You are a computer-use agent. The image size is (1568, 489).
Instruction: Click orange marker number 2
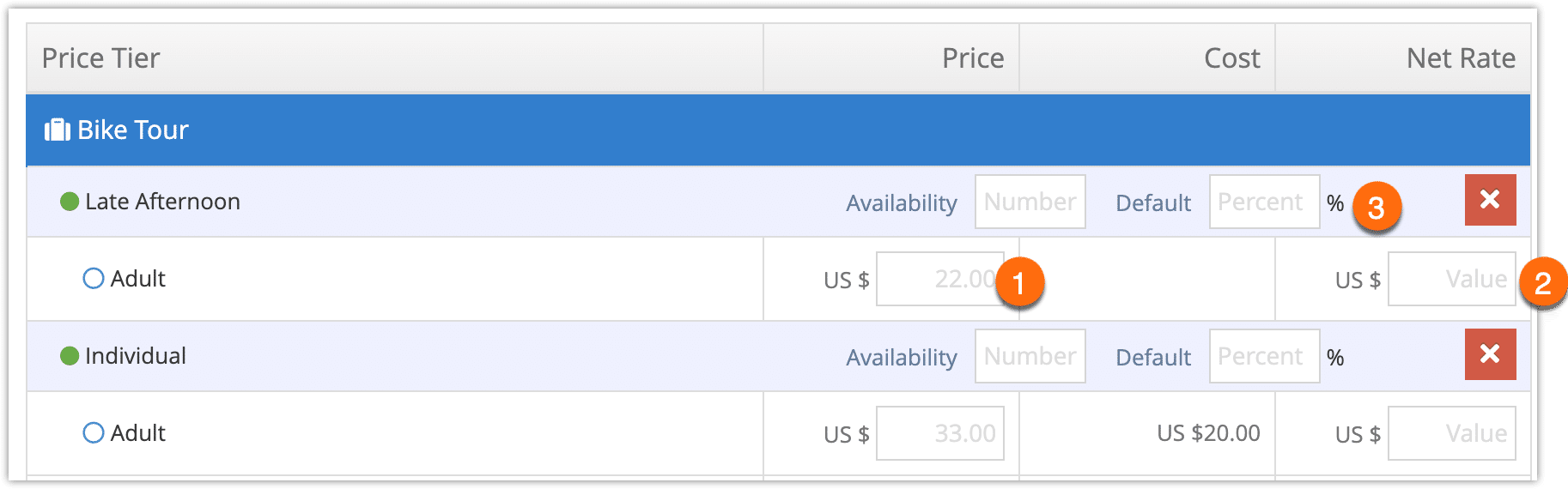click(1542, 283)
